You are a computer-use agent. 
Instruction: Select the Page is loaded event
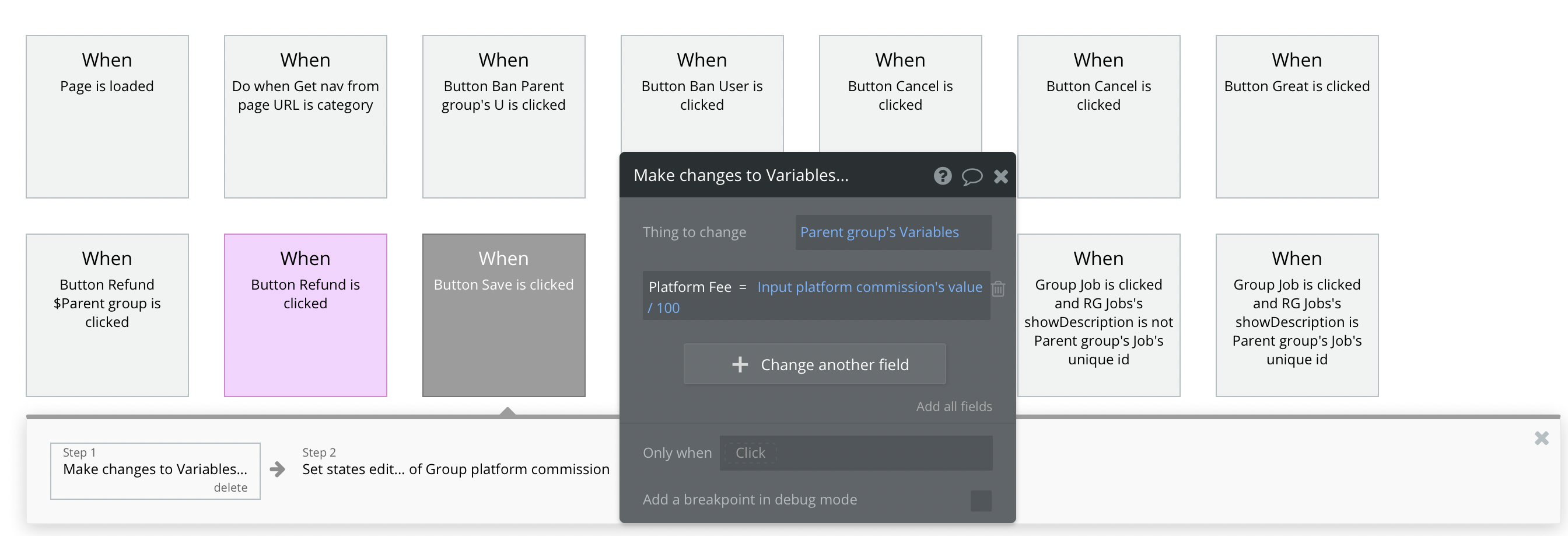coord(107,116)
